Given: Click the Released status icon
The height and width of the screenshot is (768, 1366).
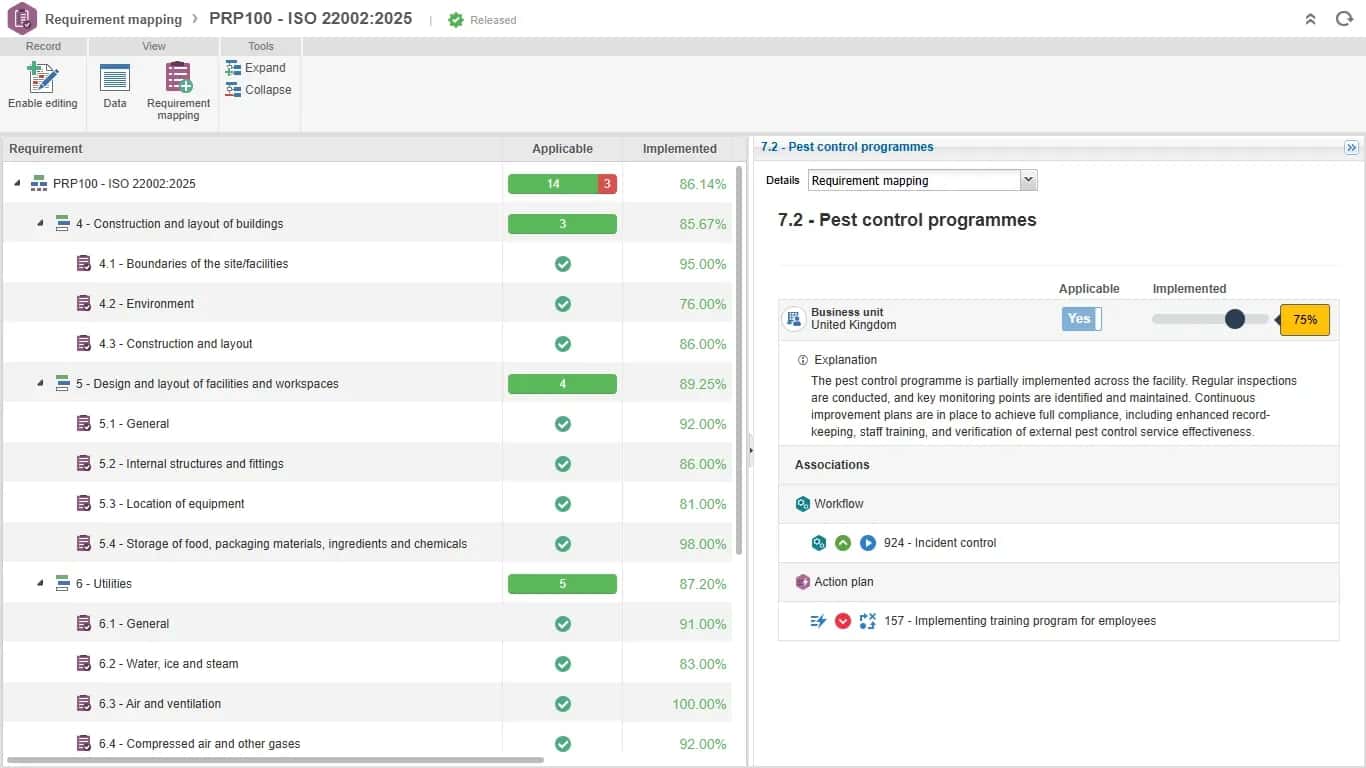Looking at the screenshot, I should [456, 20].
